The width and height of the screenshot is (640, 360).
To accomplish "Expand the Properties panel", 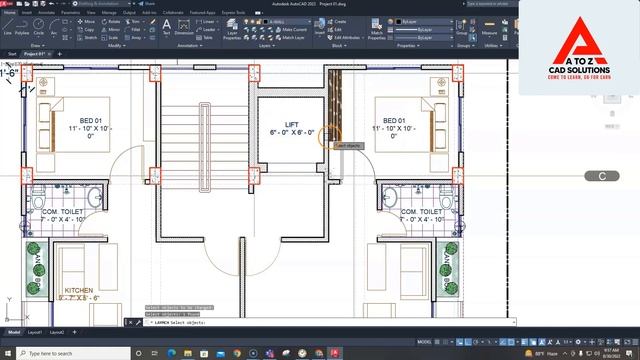I will point(408,46).
